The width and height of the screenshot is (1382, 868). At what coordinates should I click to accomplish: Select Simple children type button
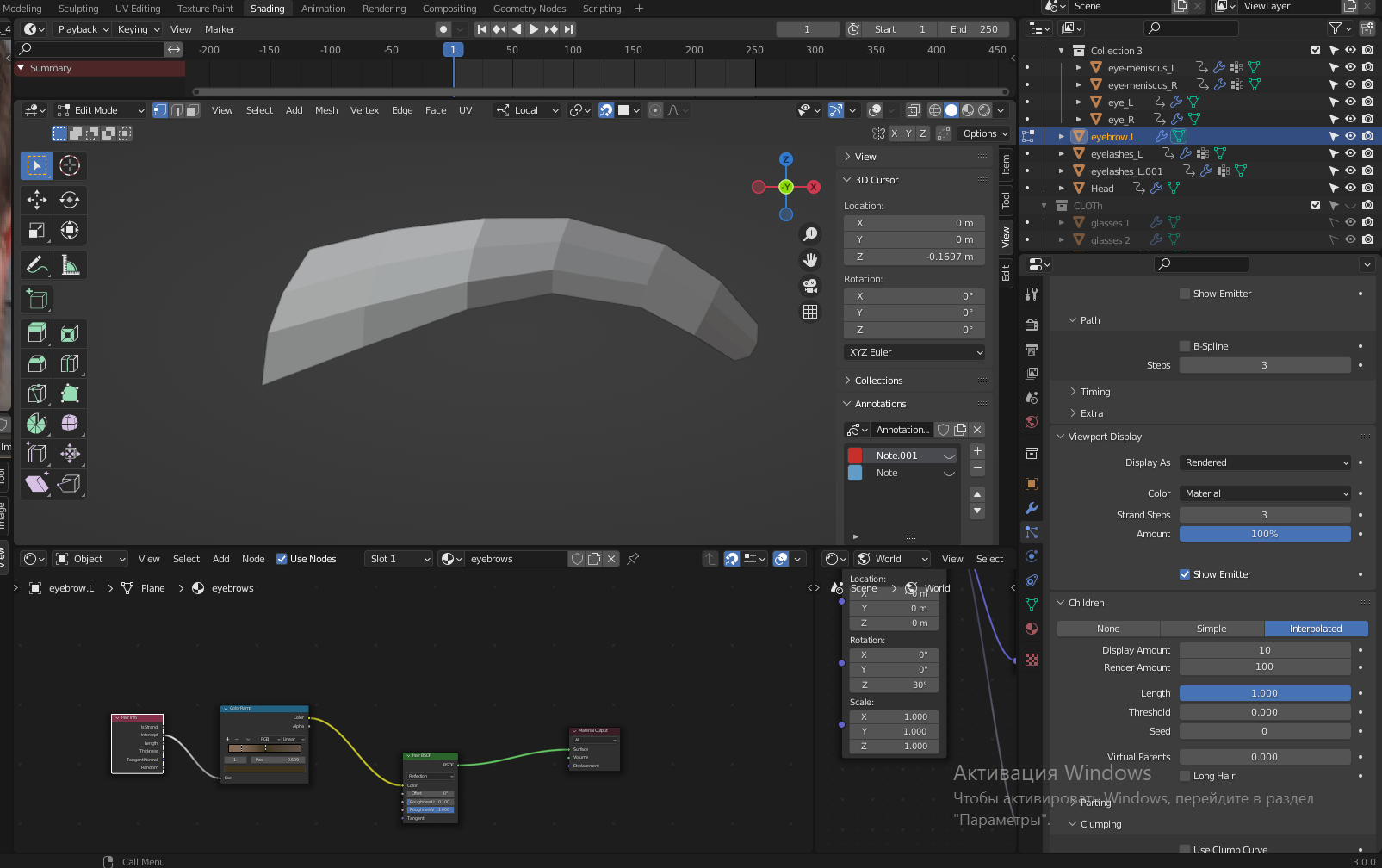(x=1212, y=629)
